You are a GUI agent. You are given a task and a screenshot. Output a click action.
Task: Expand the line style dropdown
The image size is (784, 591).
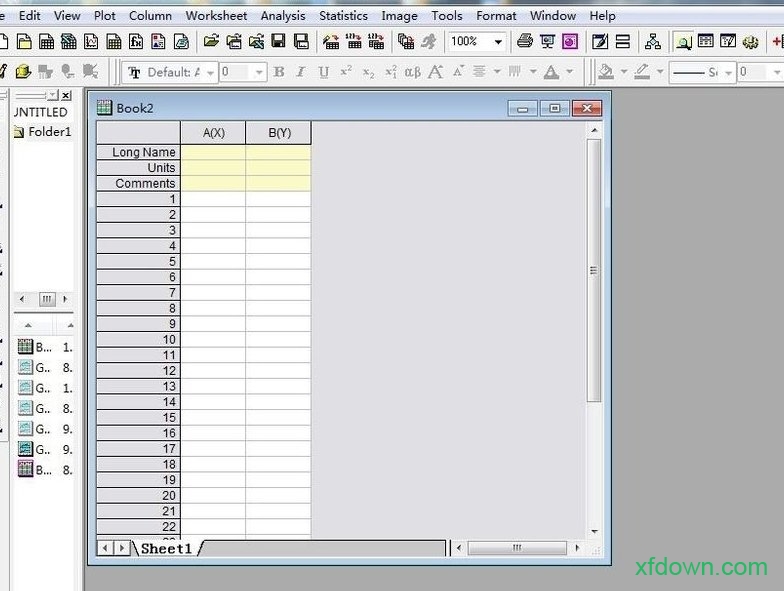[x=727, y=72]
